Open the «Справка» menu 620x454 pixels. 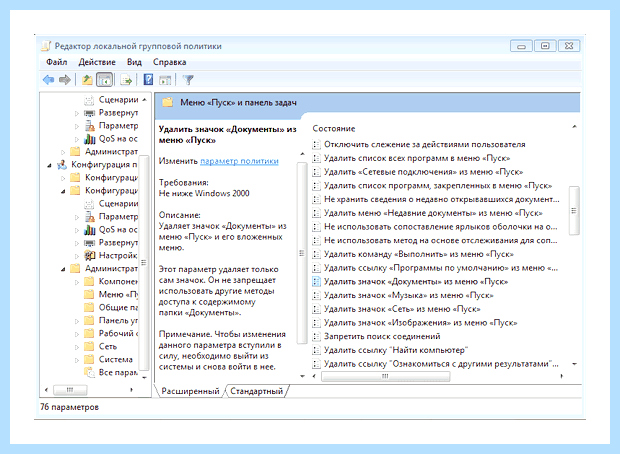(169, 62)
